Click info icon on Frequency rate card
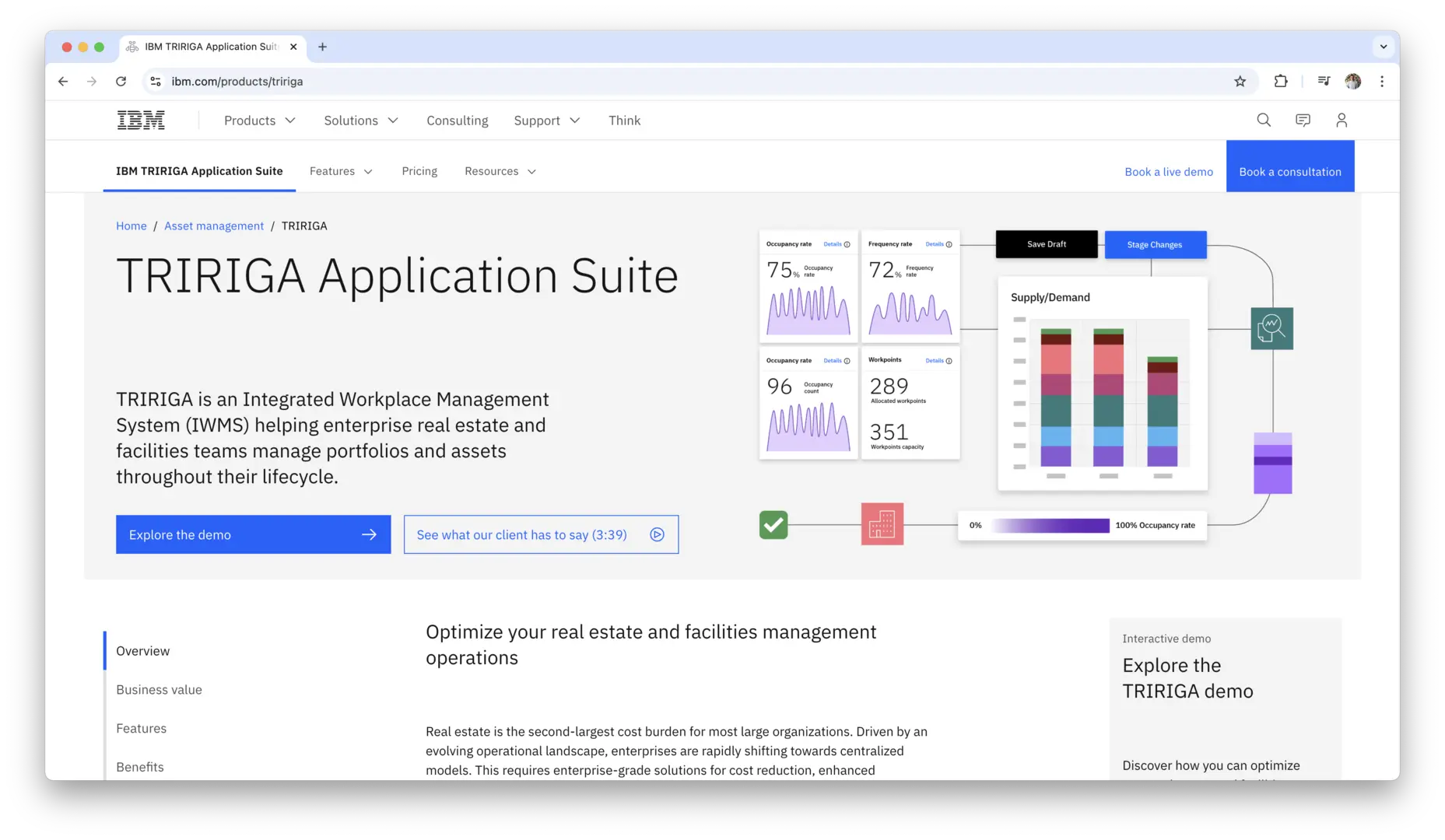Image resolution: width=1445 pixels, height=840 pixels. [x=949, y=244]
